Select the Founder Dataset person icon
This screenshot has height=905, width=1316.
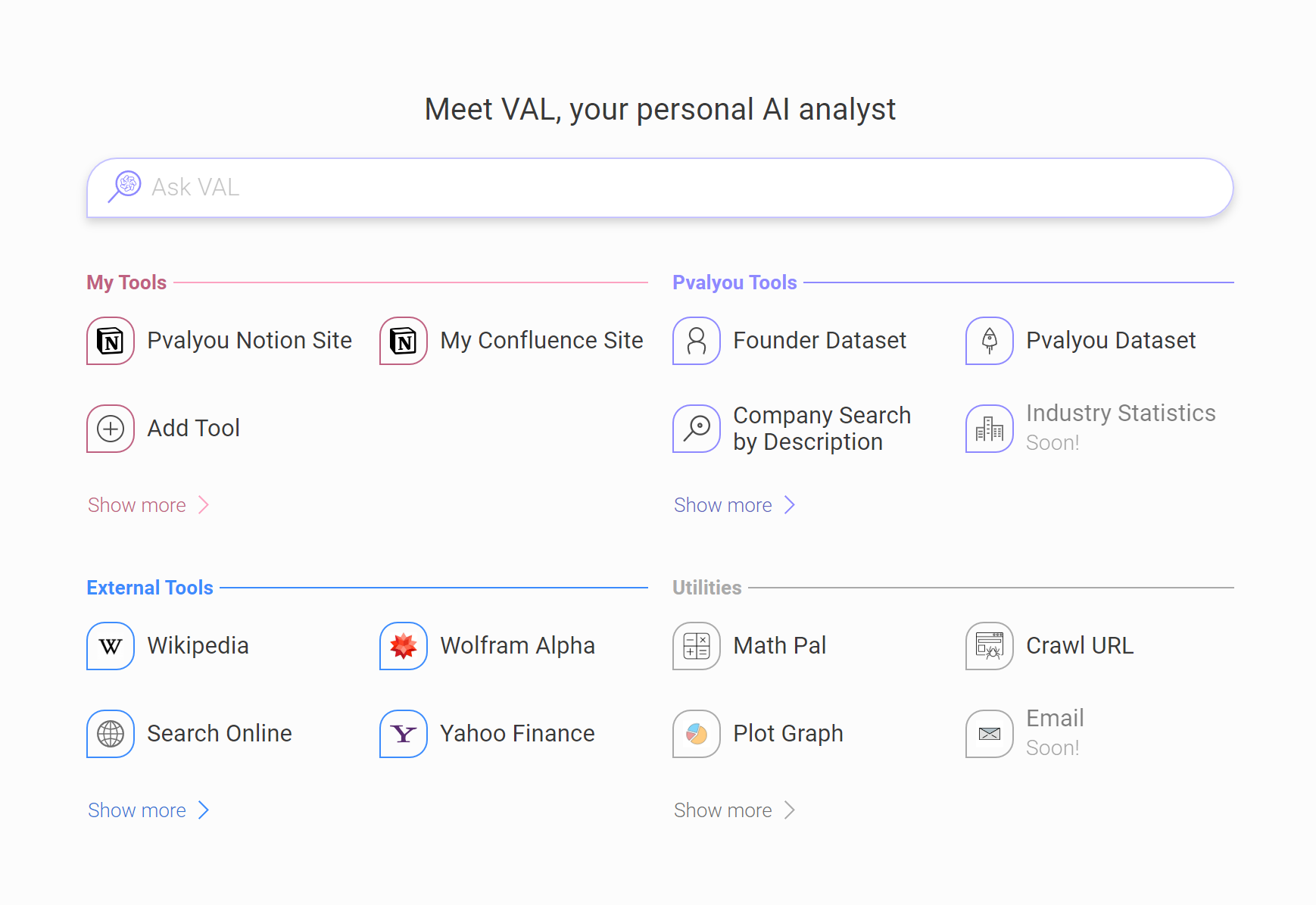[x=697, y=341]
